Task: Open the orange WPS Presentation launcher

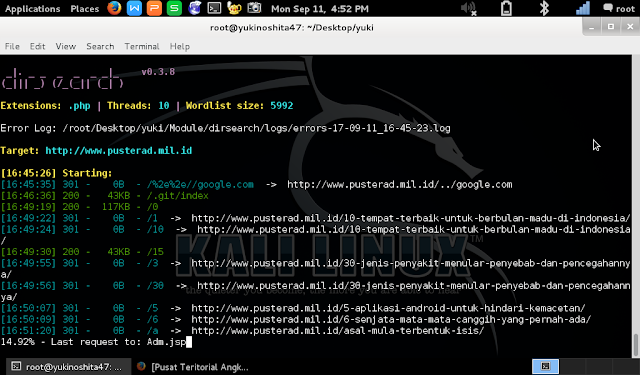Action: 154,8
